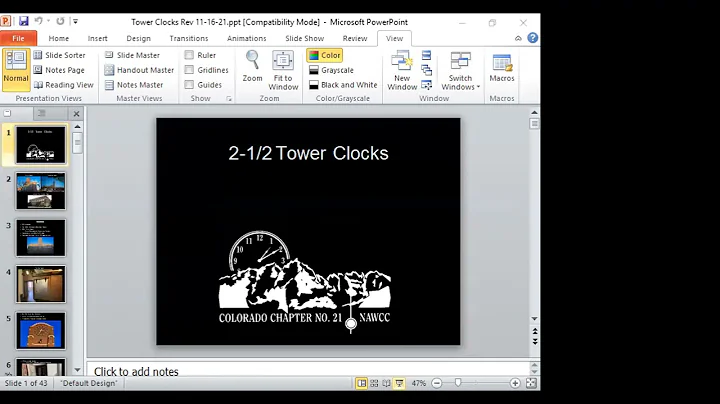Open Notes Page view
The image size is (720, 404).
click(x=59, y=70)
